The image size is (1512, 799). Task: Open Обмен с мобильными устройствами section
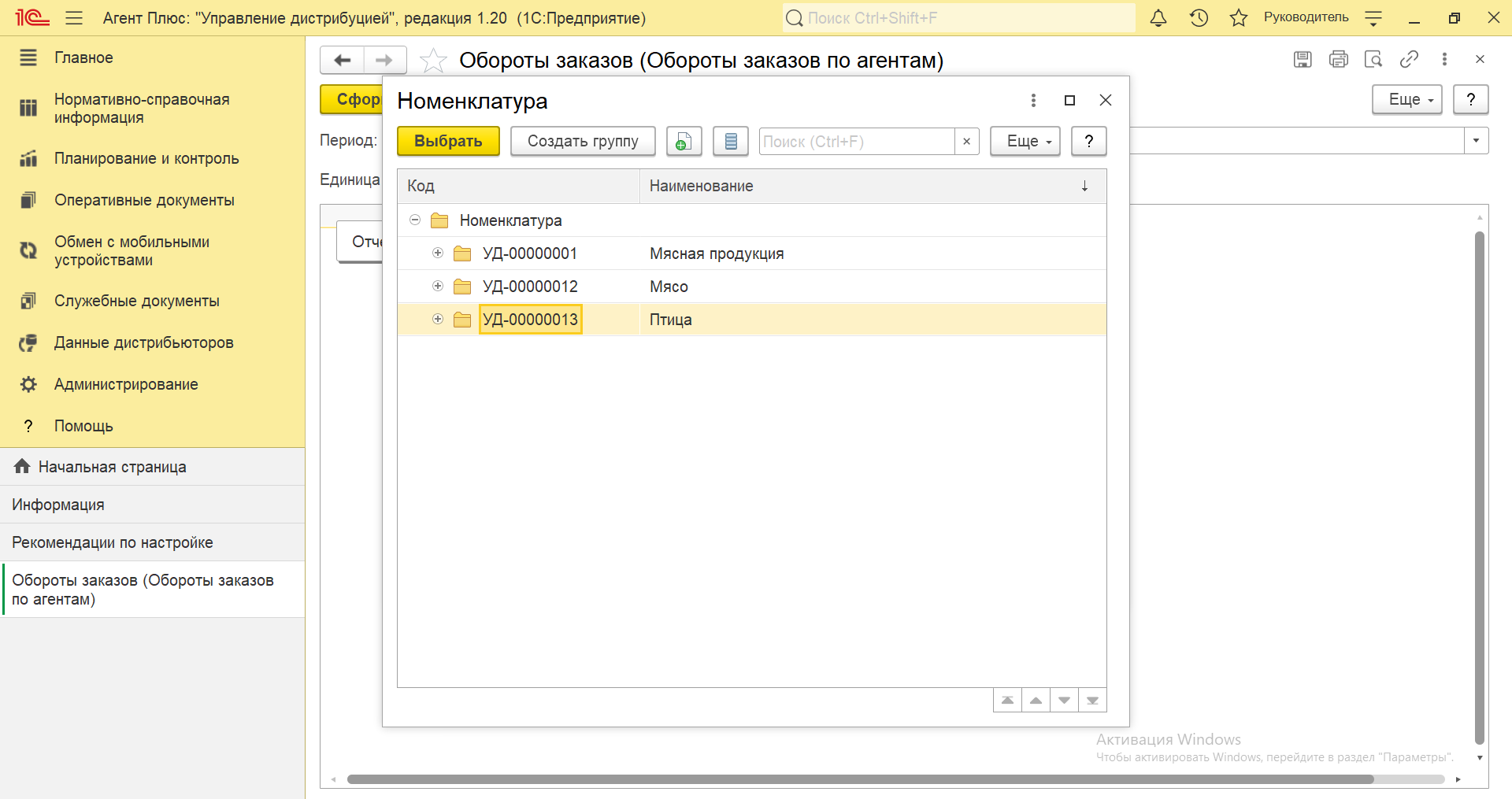(152, 251)
